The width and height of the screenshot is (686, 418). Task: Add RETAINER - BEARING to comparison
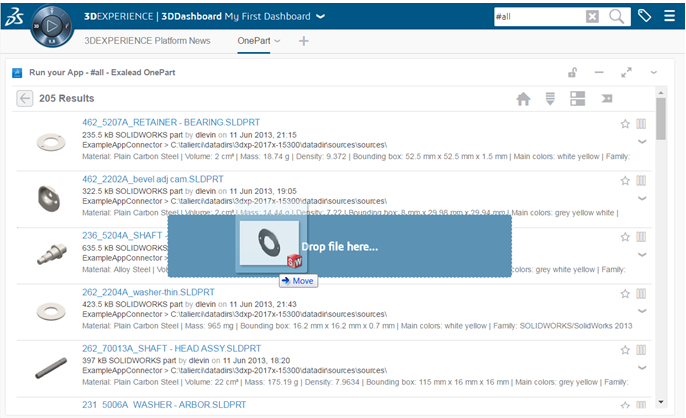[x=641, y=124]
